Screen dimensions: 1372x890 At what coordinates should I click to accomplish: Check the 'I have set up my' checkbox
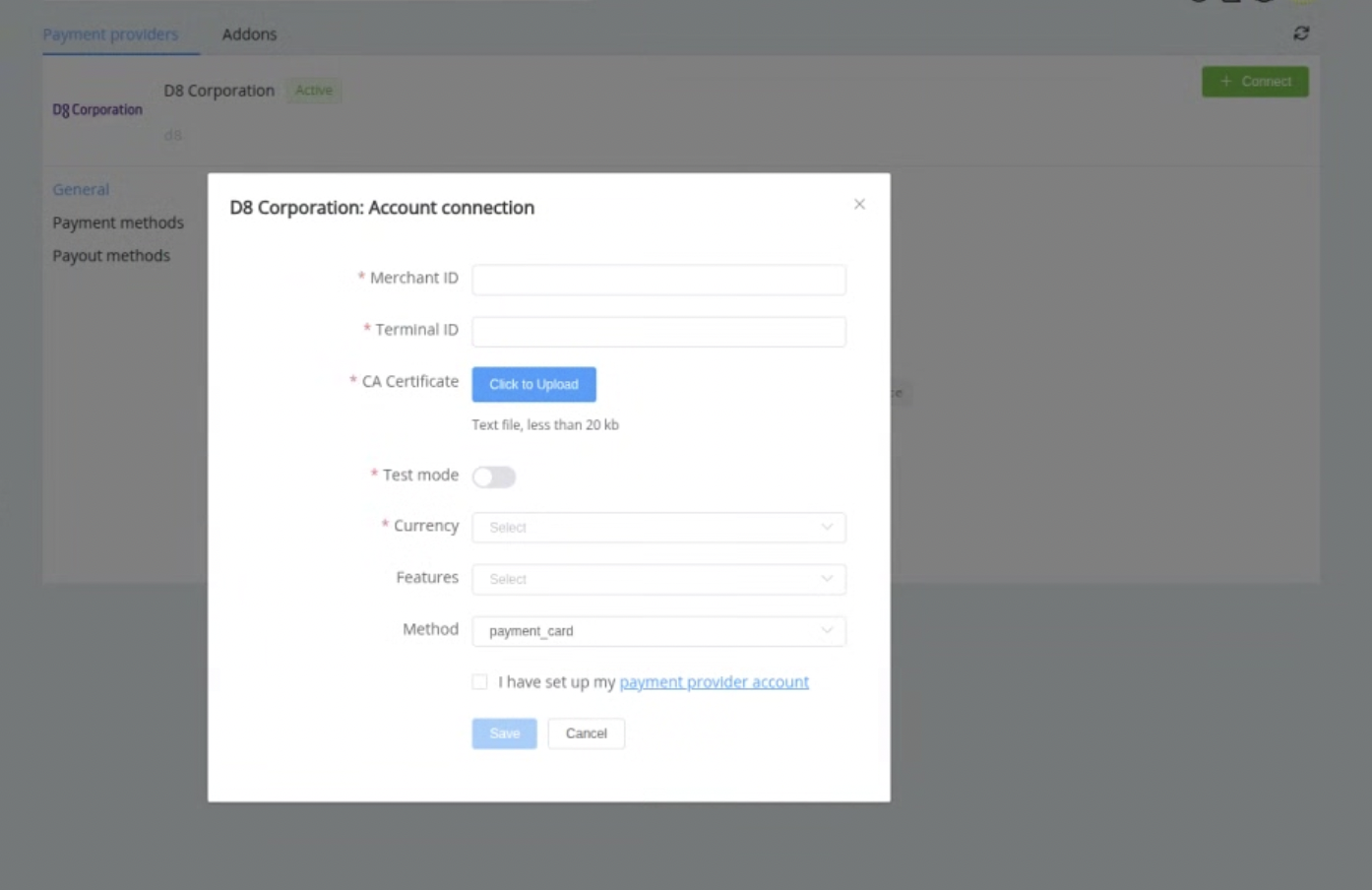(479, 682)
